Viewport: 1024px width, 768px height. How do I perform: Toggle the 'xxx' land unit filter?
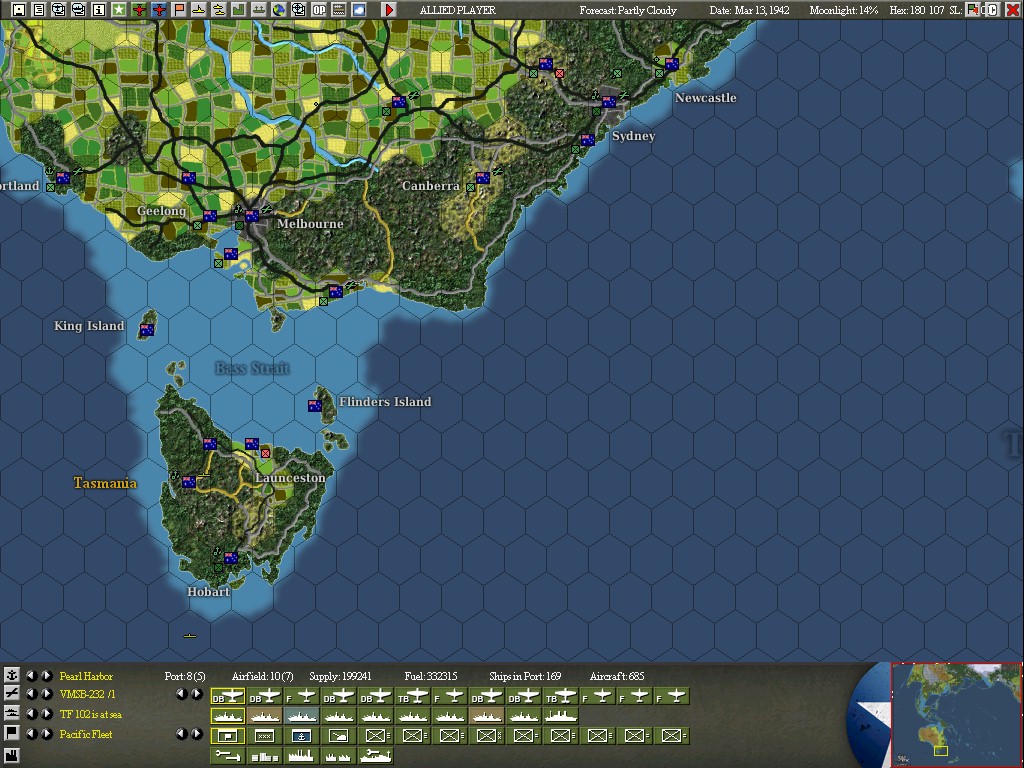pos(264,735)
